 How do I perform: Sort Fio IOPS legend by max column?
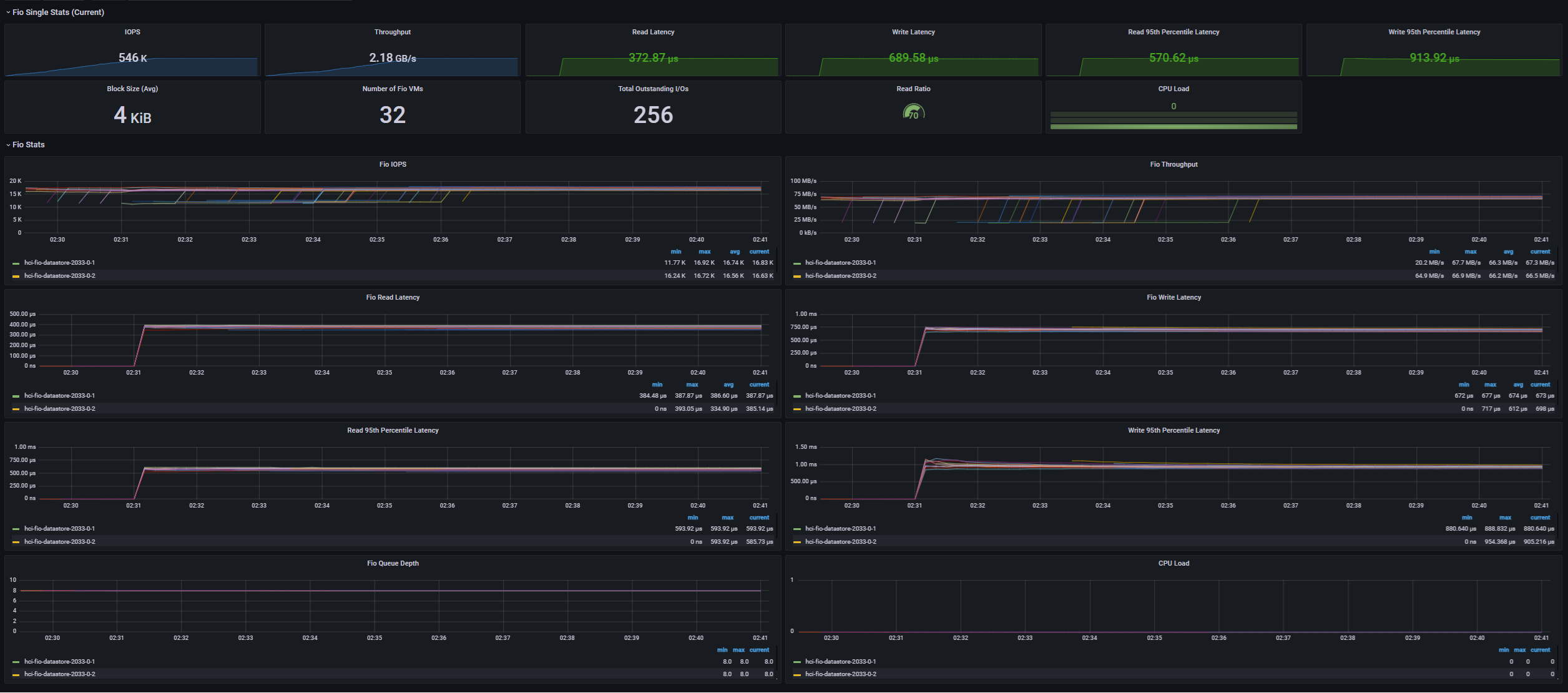(705, 252)
